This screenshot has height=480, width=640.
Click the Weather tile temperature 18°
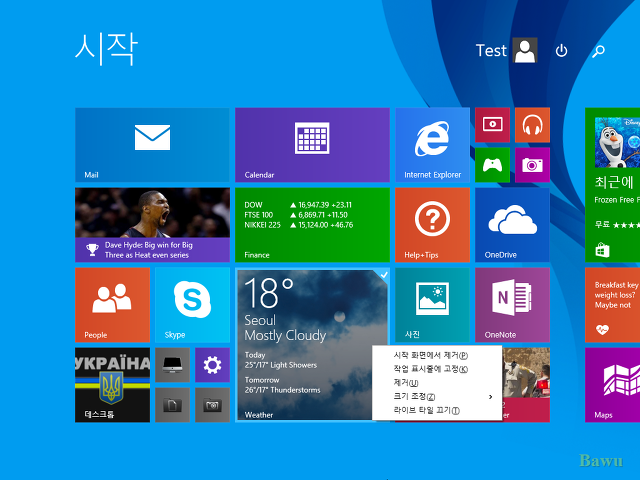(x=269, y=293)
